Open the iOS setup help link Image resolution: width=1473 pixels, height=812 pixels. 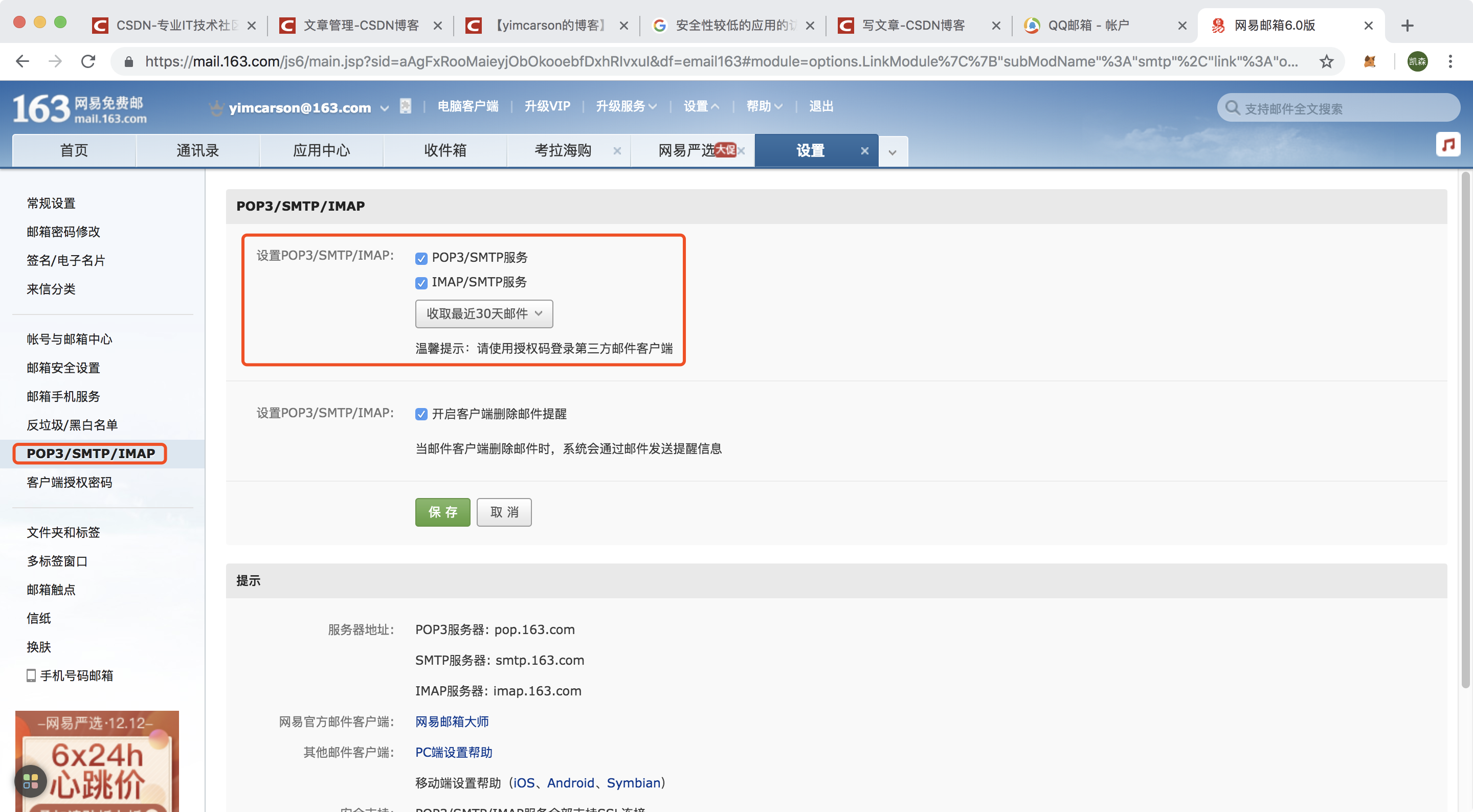point(524,783)
